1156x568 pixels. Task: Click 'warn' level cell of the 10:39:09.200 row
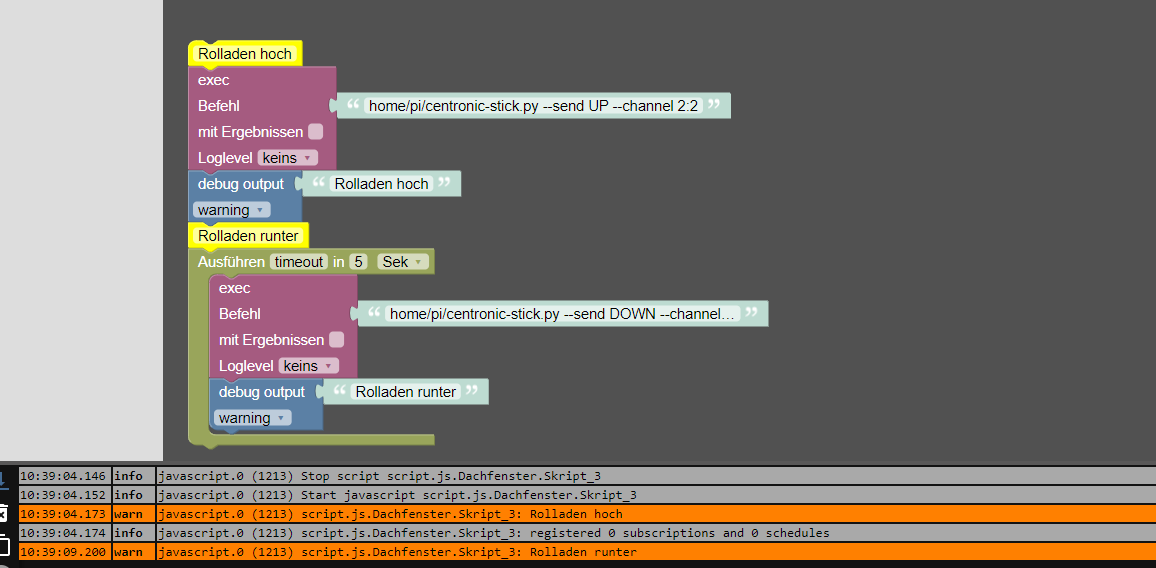(x=133, y=552)
